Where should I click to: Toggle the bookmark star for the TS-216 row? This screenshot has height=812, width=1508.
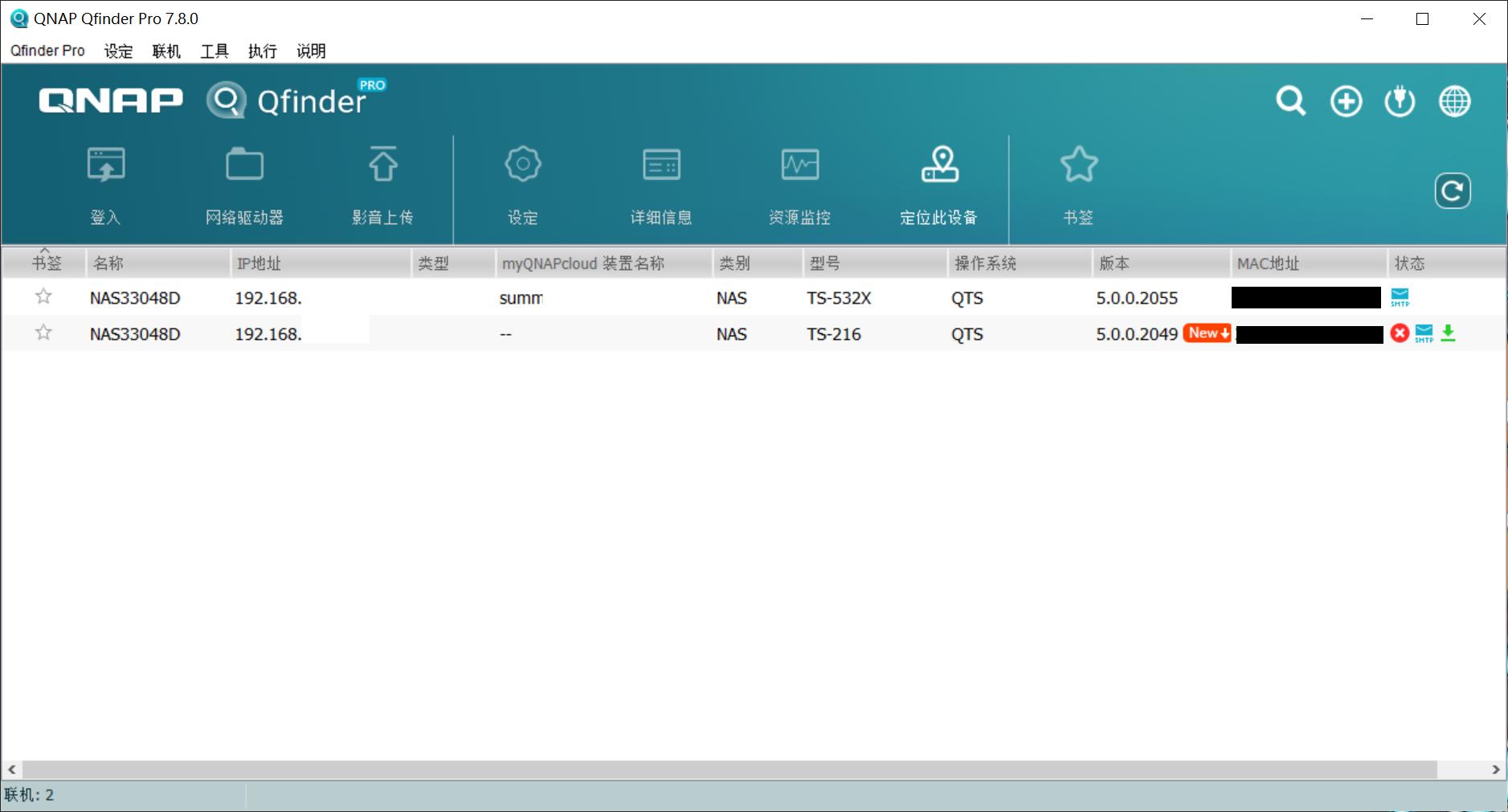pos(44,333)
